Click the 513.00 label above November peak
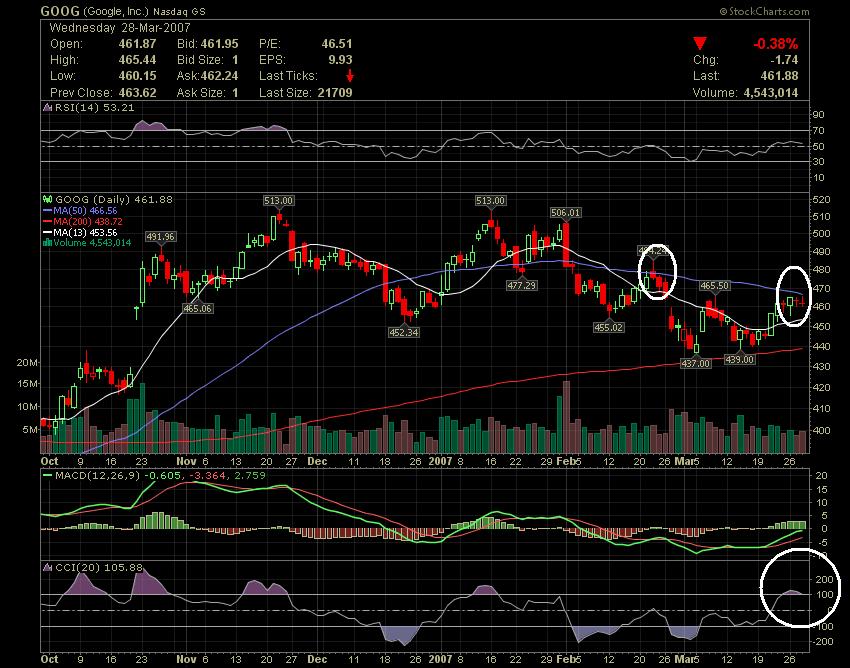Viewport: 850px width, 668px height. click(279, 201)
